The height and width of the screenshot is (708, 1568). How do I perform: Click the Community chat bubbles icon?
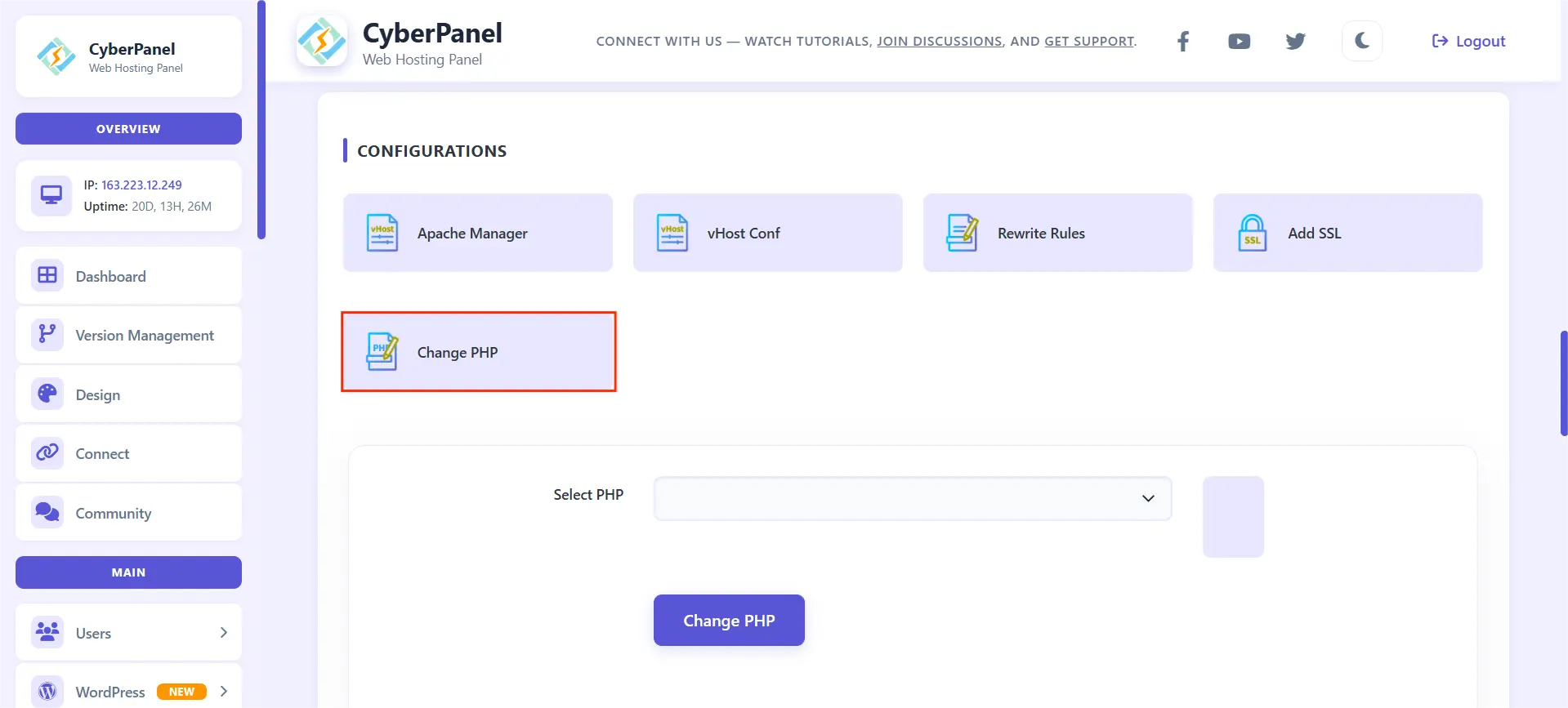[x=47, y=512]
